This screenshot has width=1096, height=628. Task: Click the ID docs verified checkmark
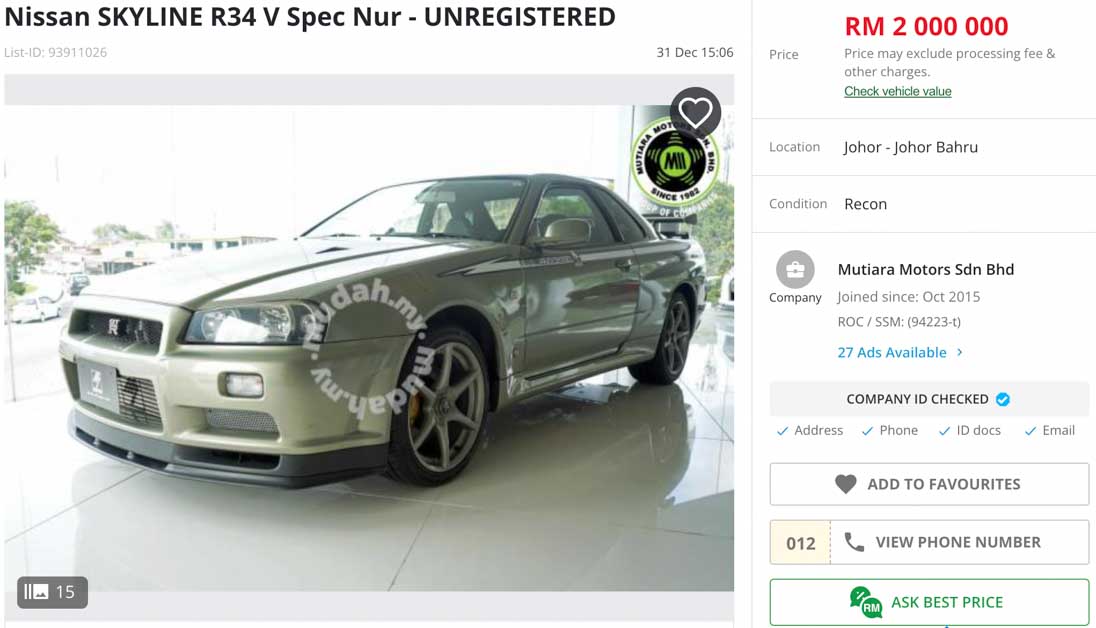tap(944, 431)
